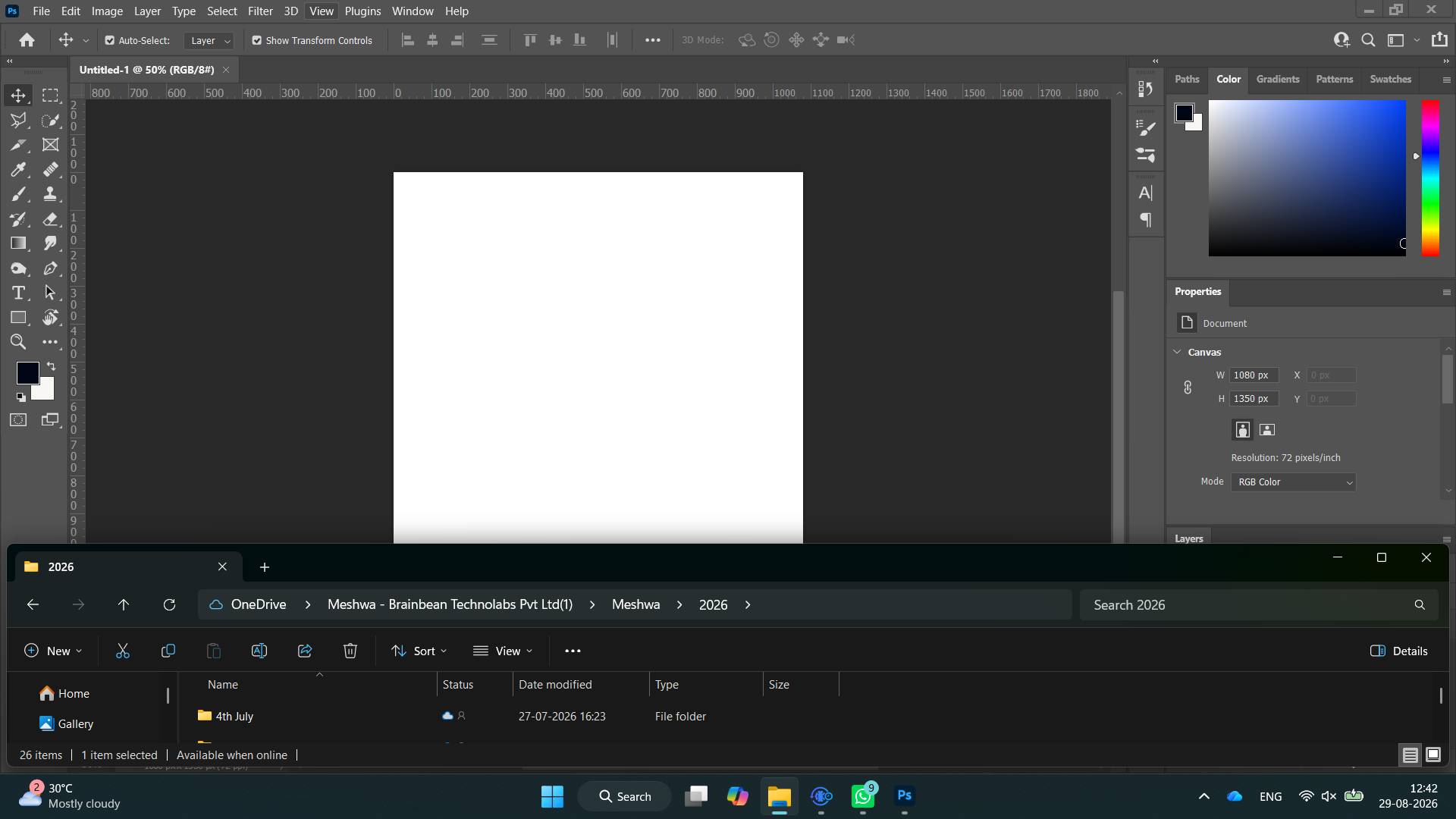The width and height of the screenshot is (1456, 819).
Task: Activate the Zoom tool in toolbar
Action: pos(18,342)
